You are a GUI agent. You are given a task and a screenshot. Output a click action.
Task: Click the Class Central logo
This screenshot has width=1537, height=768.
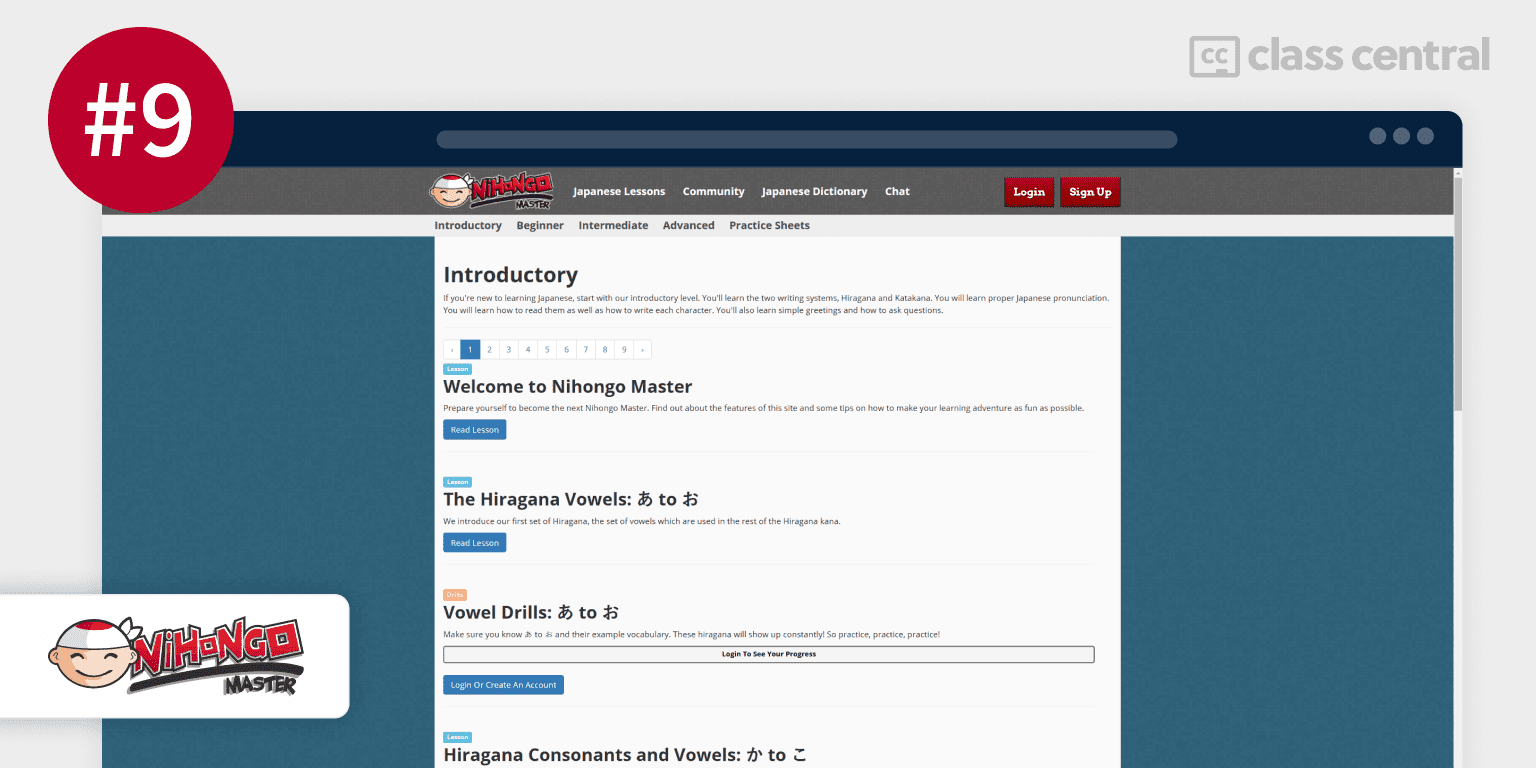(x=1339, y=56)
